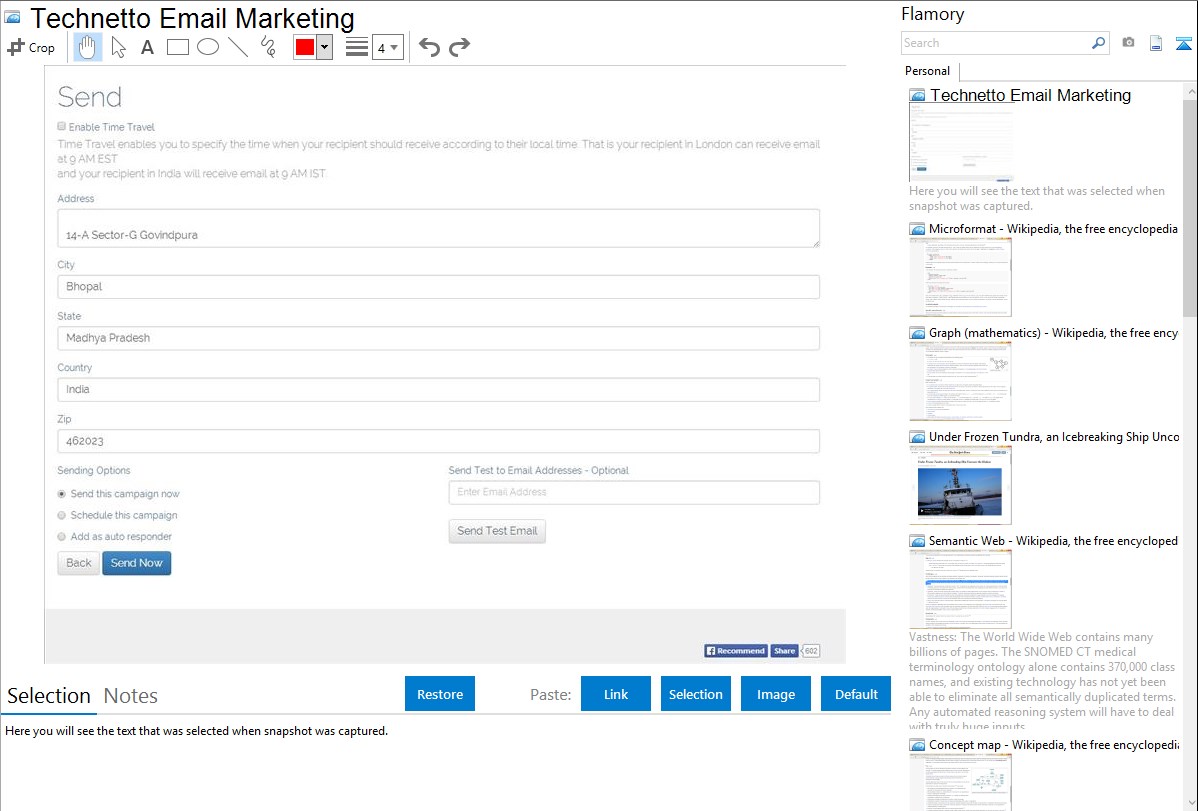Paste as Link button
The height and width of the screenshot is (811, 1198).
coord(616,694)
